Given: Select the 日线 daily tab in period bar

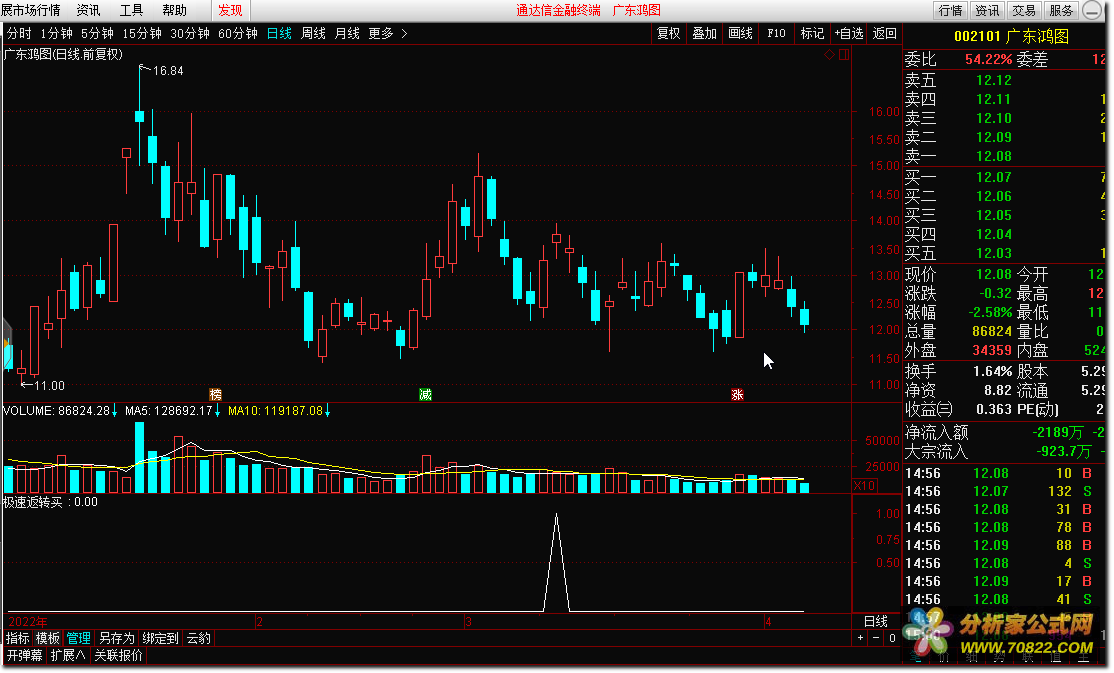Looking at the screenshot, I should click(x=279, y=33).
